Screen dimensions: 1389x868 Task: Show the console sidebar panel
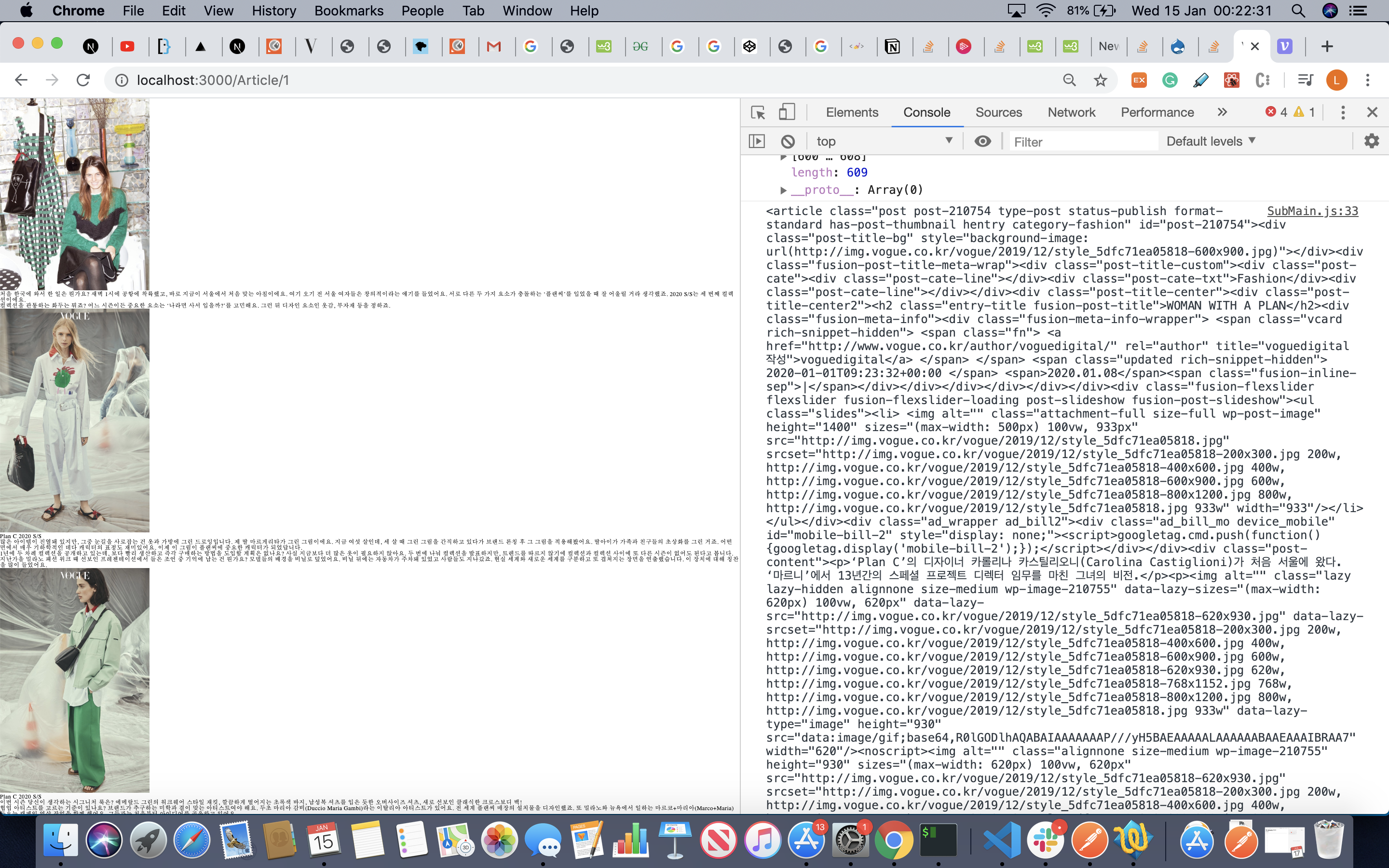pos(757,141)
